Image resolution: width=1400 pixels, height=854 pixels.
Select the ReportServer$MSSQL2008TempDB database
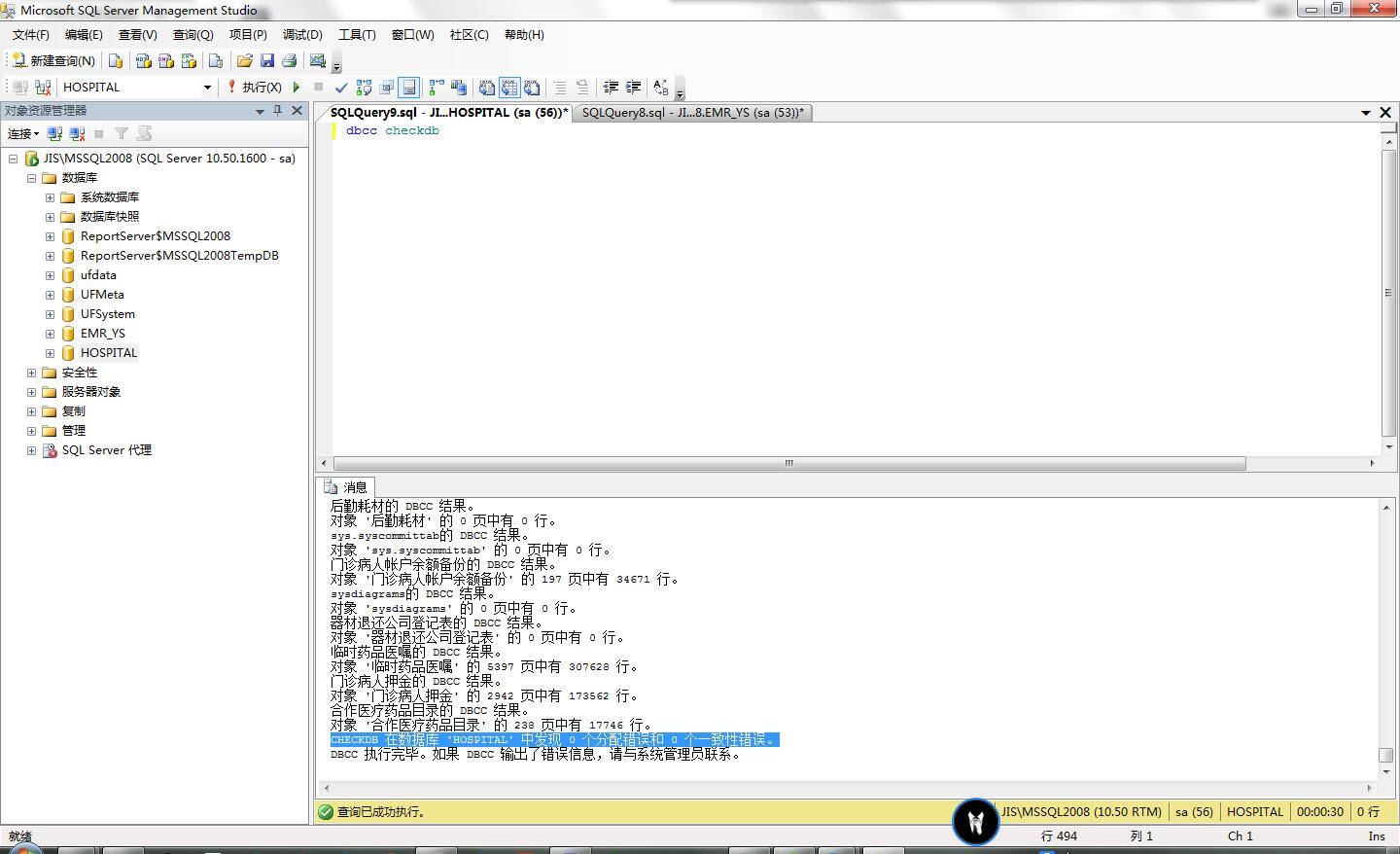(180, 256)
